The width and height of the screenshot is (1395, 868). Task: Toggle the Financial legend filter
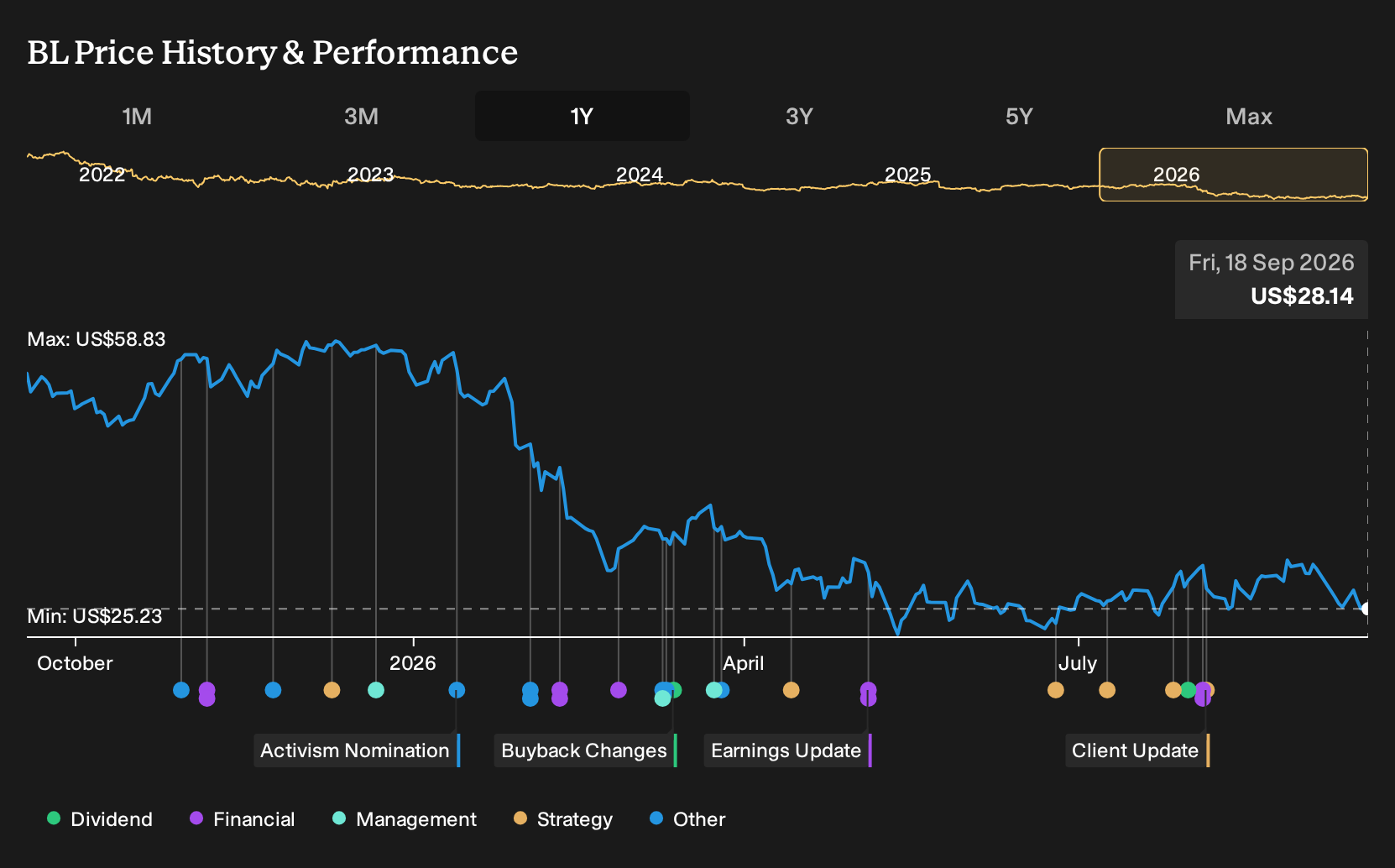tap(243, 819)
